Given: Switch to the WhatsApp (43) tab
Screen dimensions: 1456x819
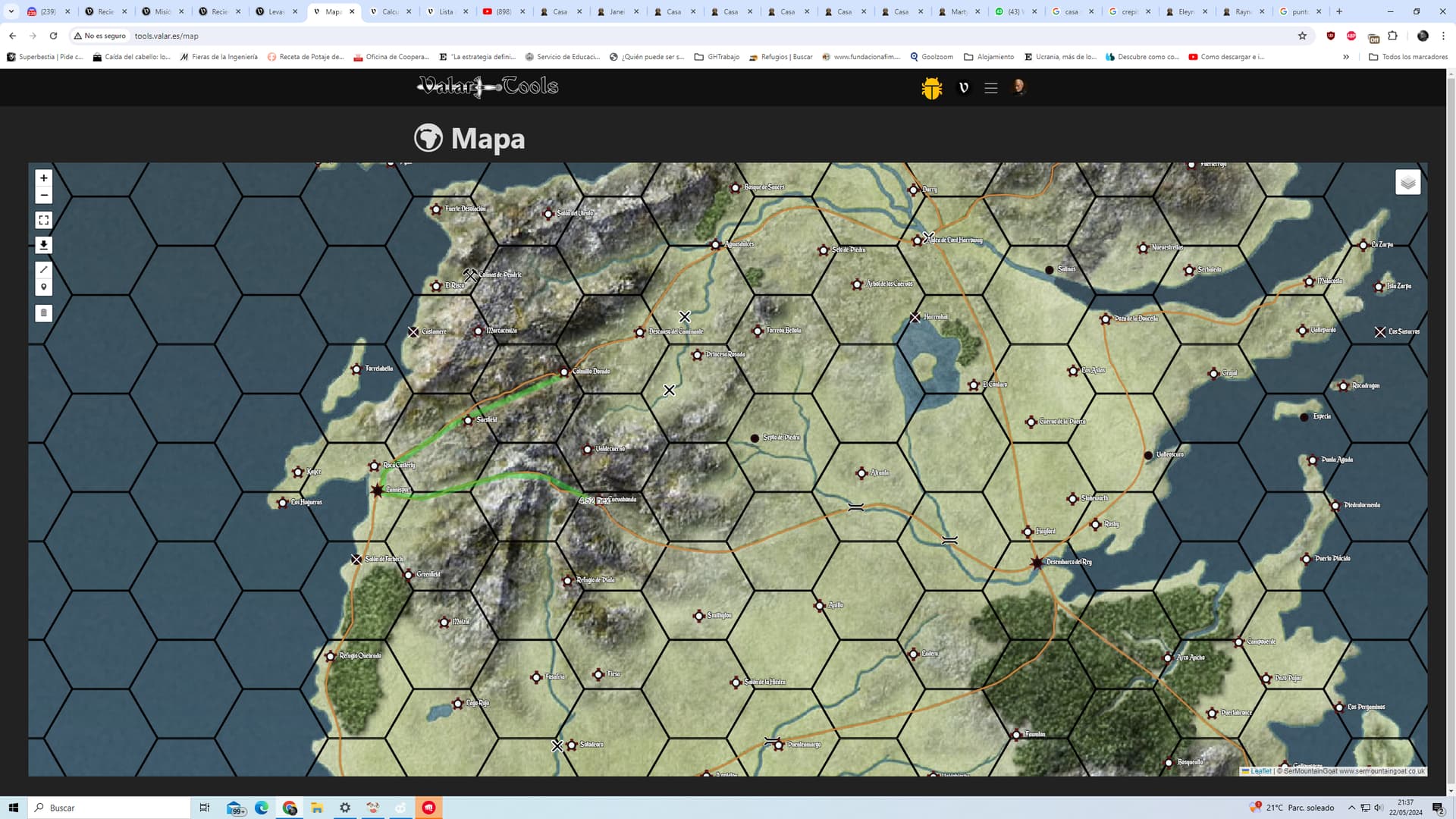Looking at the screenshot, I should [x=1015, y=11].
